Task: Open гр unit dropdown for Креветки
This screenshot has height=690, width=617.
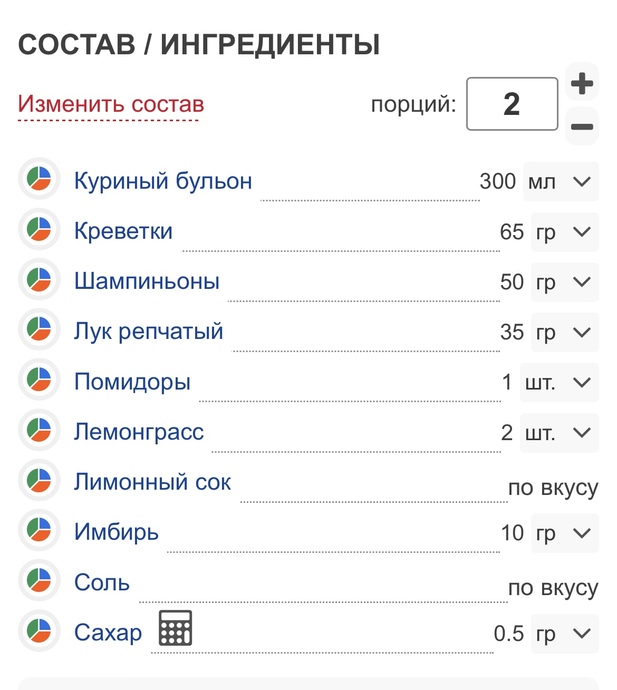Action: click(x=565, y=232)
